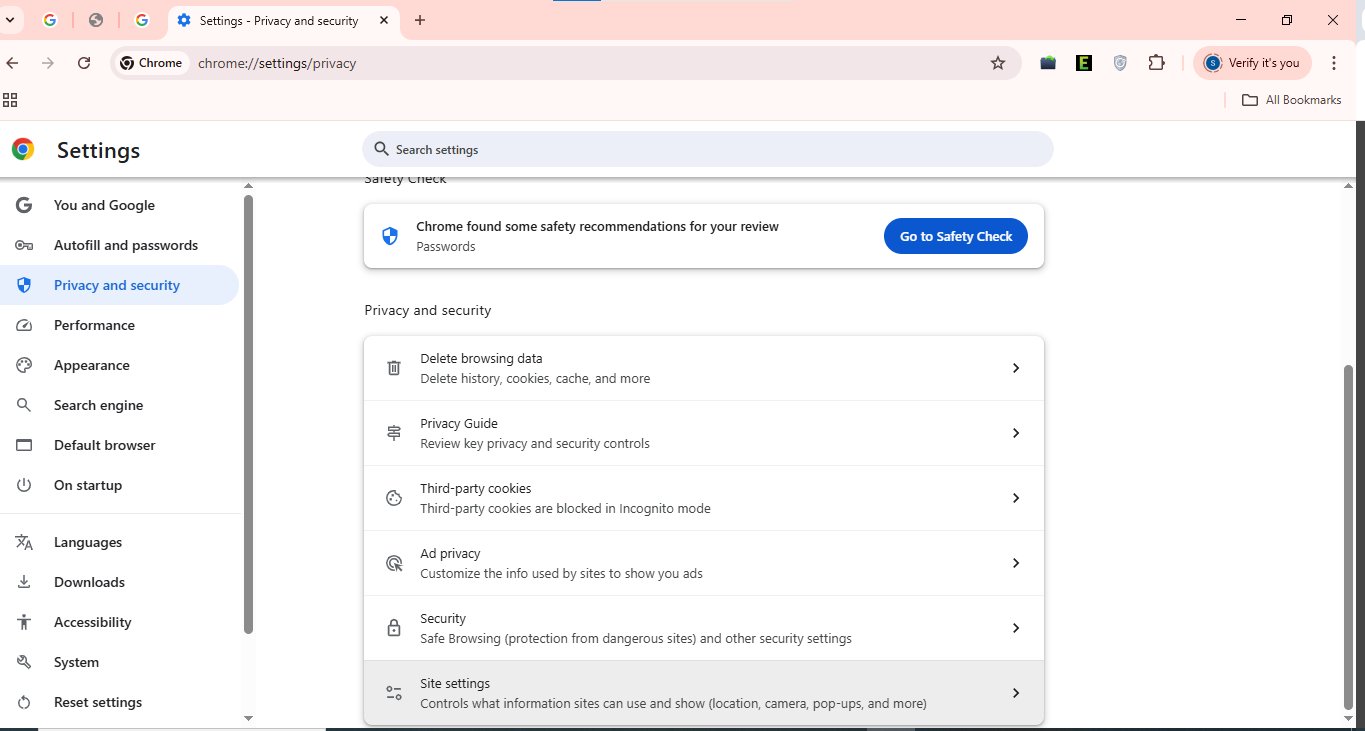Click the System wrench icon
Image resolution: width=1365 pixels, height=731 pixels.
click(x=24, y=662)
